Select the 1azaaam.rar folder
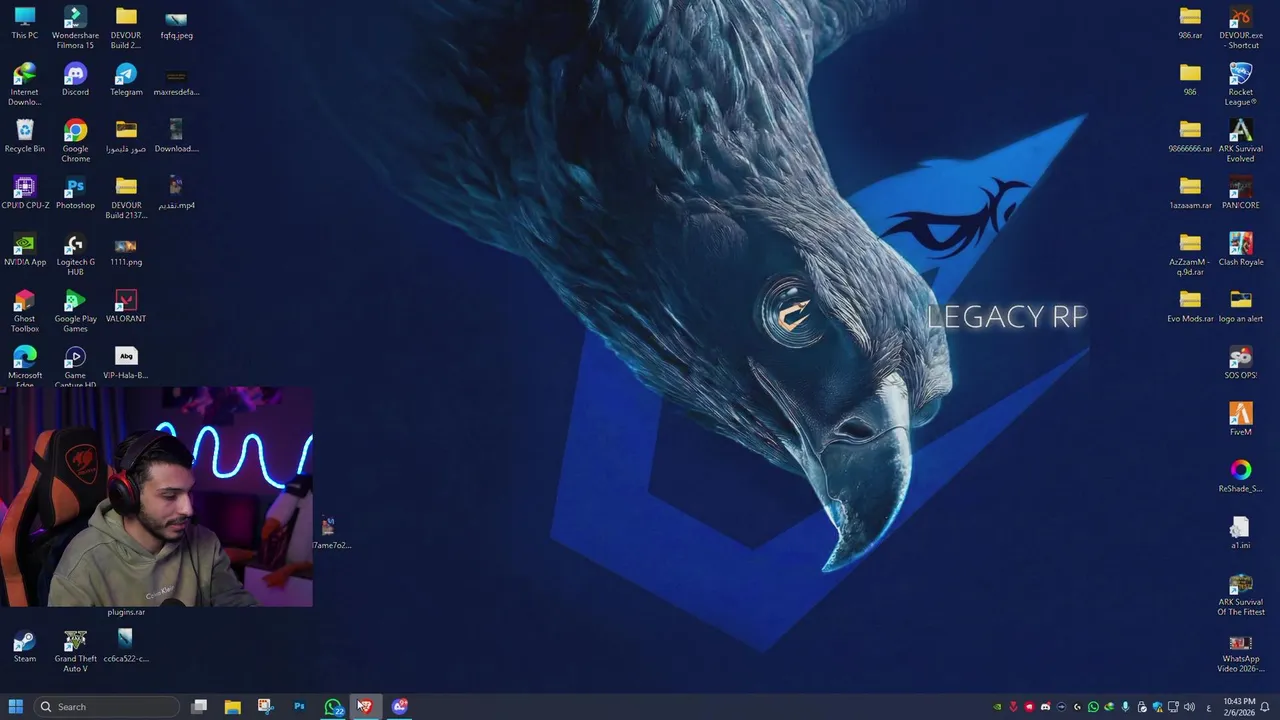 click(1190, 194)
